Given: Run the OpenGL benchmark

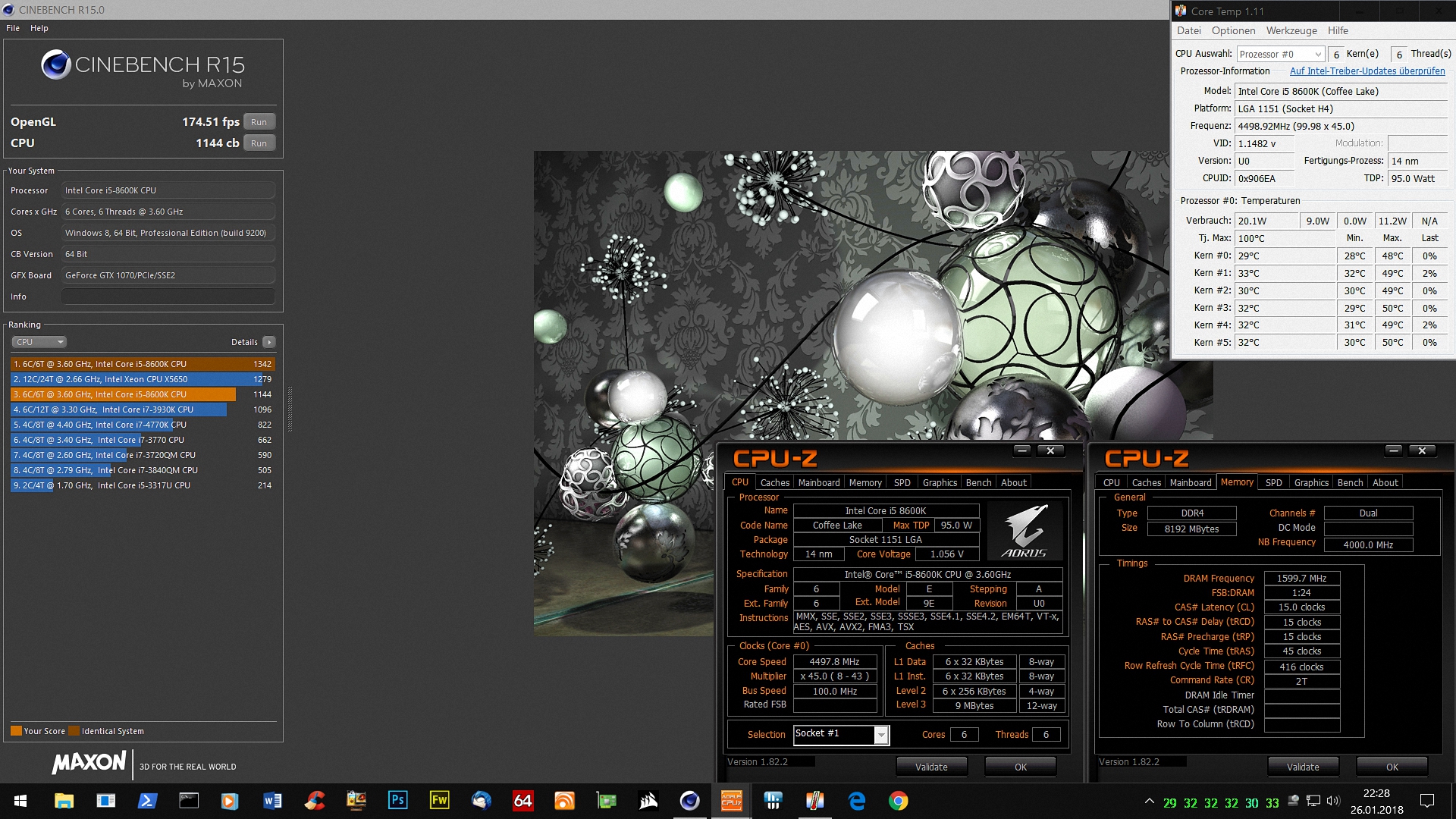Looking at the screenshot, I should tap(259, 122).
